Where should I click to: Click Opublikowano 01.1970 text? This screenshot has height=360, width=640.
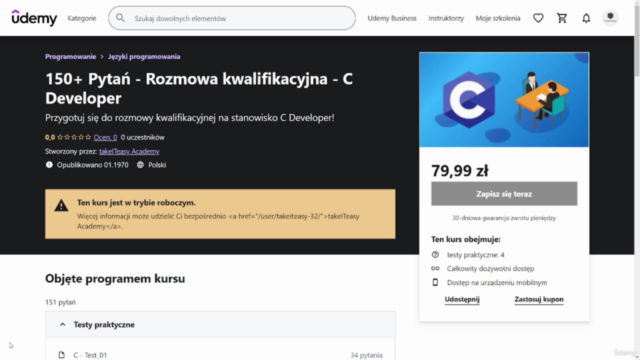(x=93, y=165)
